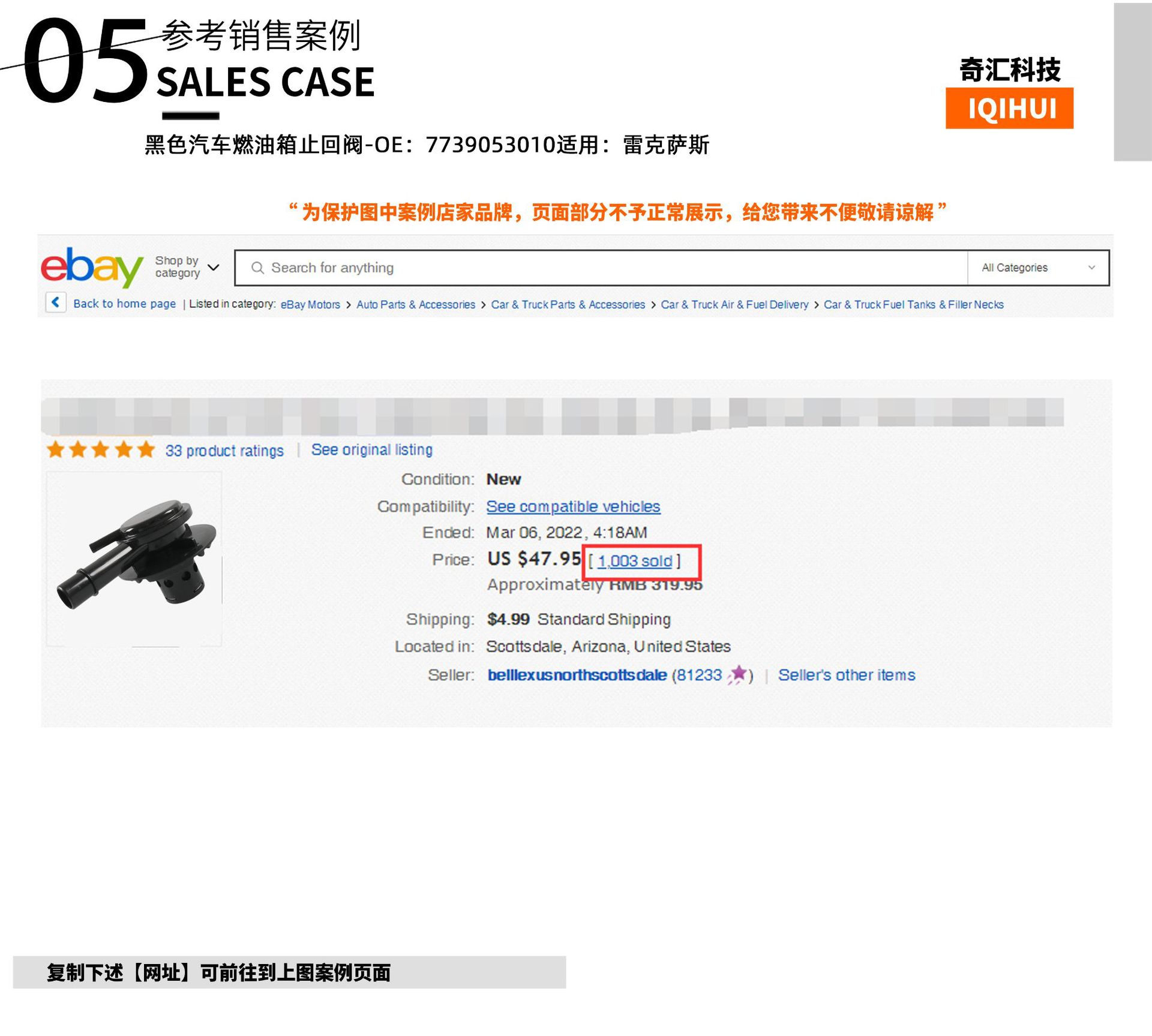
Task: Open the eBay Motors breadcrumb
Action: tap(310, 305)
